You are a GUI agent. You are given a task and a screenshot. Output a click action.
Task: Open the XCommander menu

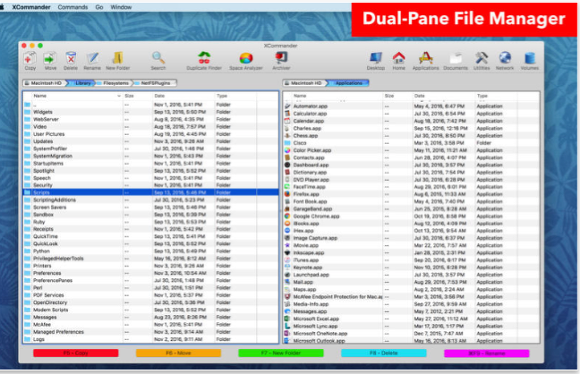pyautogui.click(x=31, y=7)
